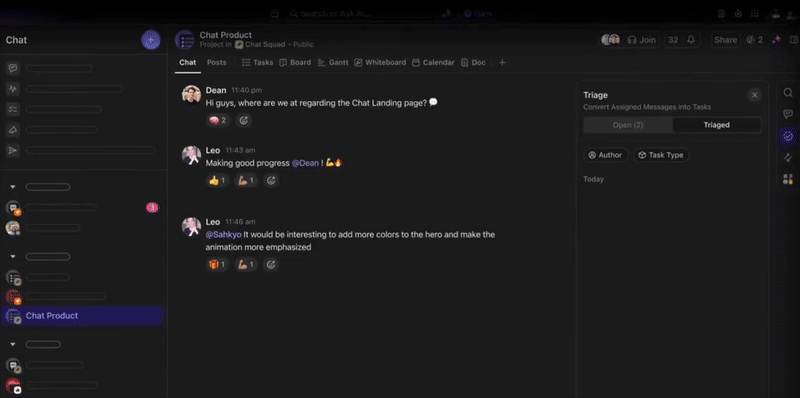Viewport: 800px width, 398px height.
Task: Click the notification bell in chat header
Action: click(x=691, y=40)
